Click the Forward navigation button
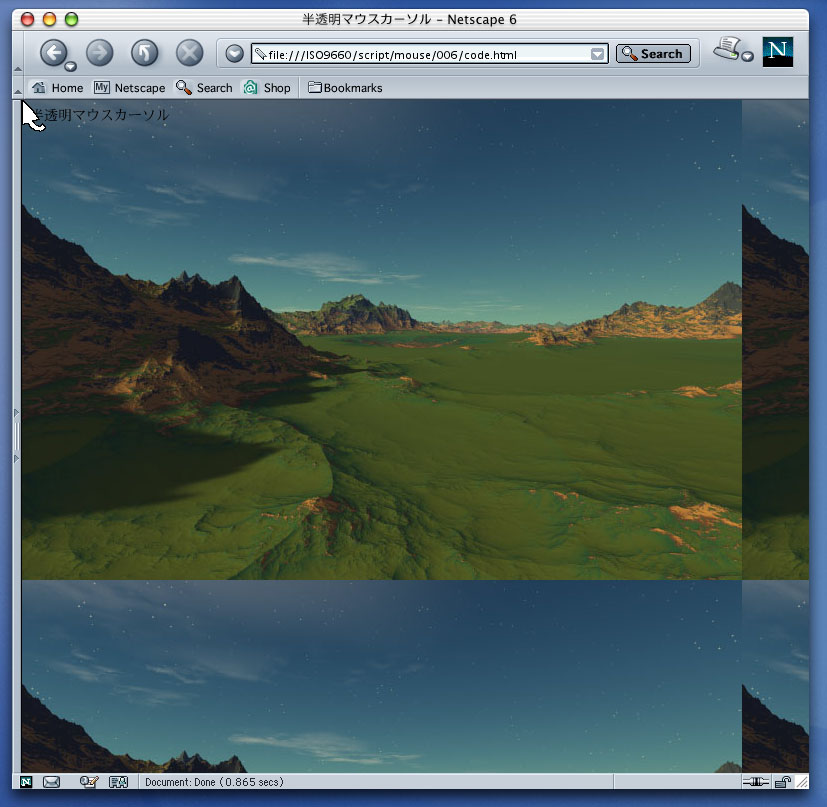The height and width of the screenshot is (807, 827). click(x=100, y=53)
